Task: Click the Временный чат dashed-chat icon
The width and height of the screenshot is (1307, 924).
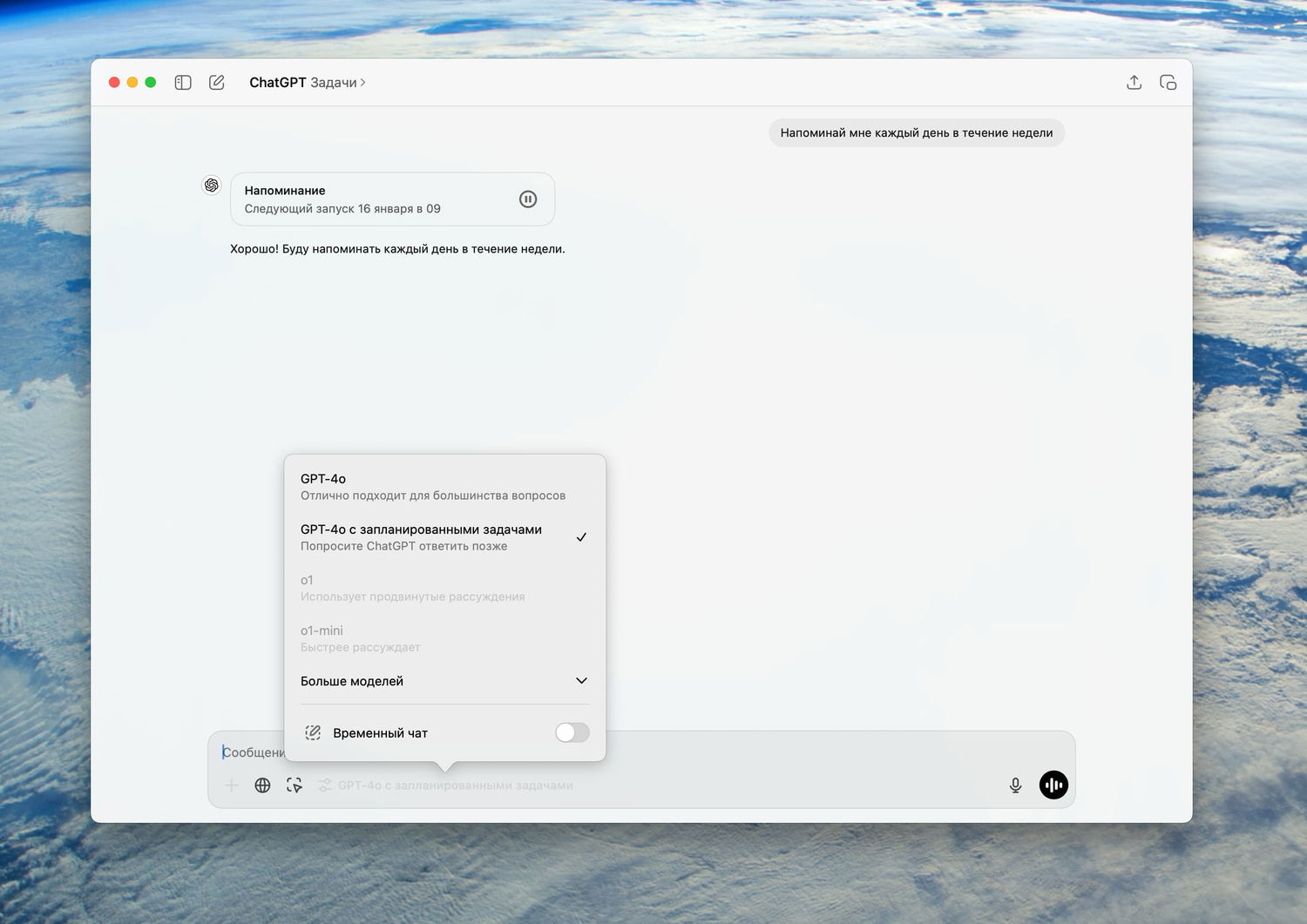Action: pyautogui.click(x=313, y=733)
